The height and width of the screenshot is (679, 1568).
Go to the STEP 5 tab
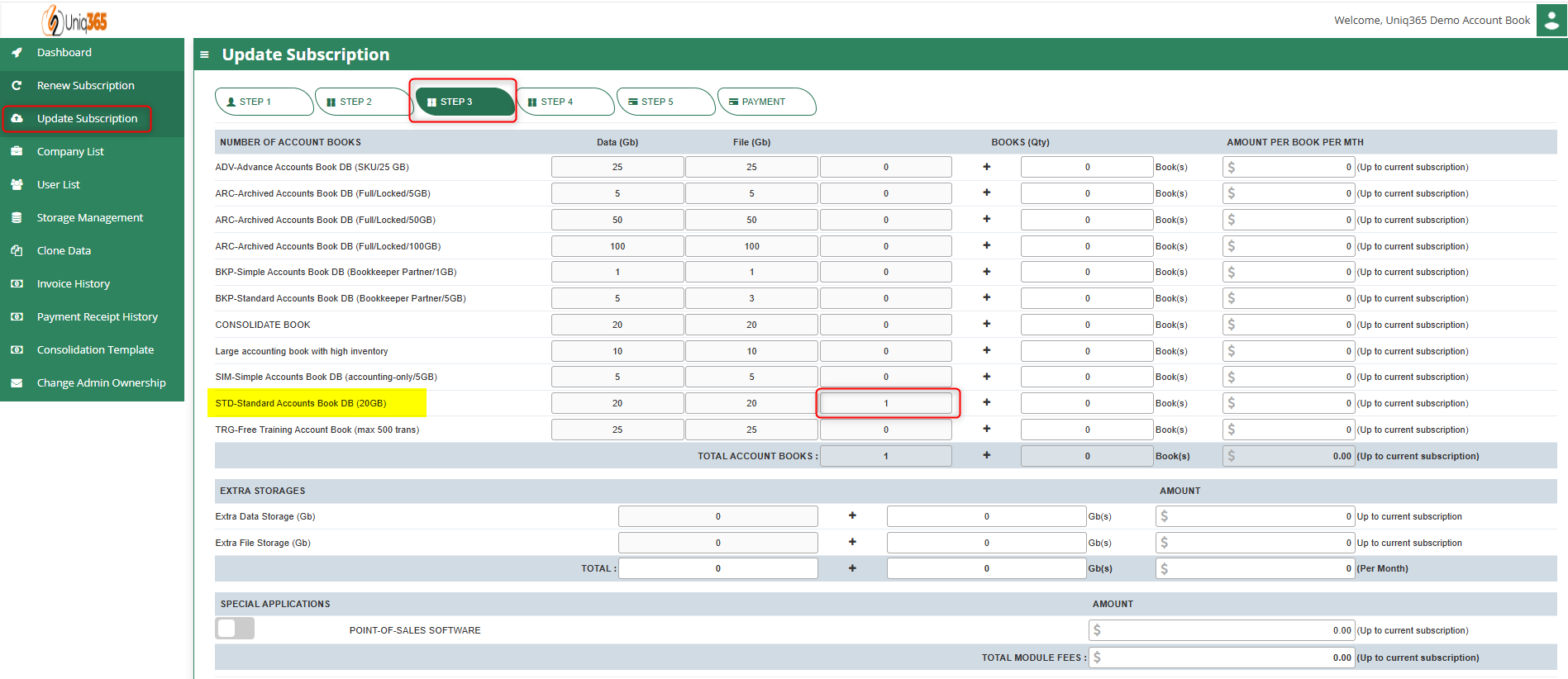coord(665,102)
